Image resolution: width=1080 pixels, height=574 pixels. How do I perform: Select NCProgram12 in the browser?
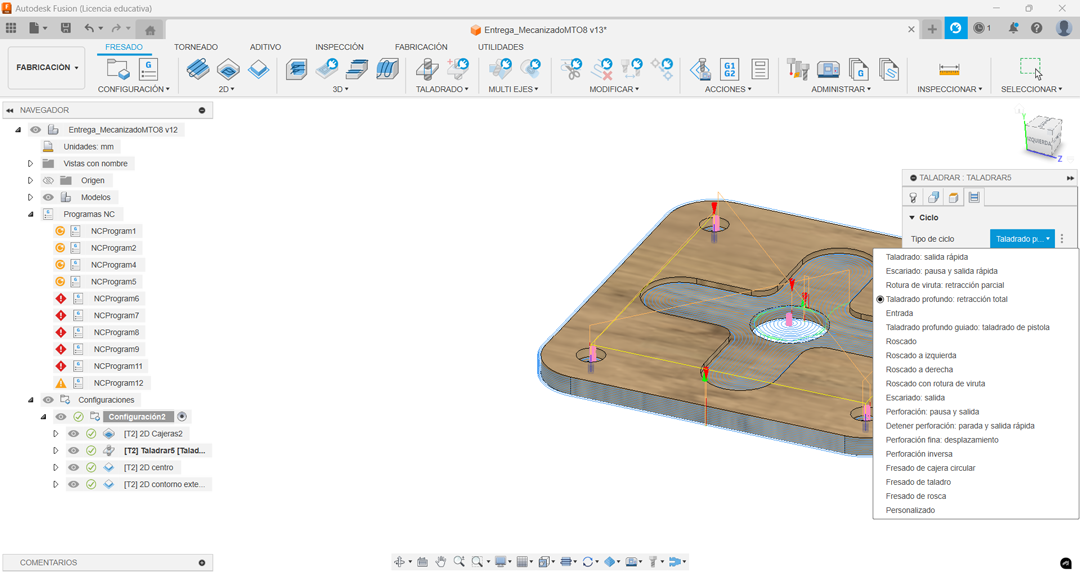[x=118, y=383]
